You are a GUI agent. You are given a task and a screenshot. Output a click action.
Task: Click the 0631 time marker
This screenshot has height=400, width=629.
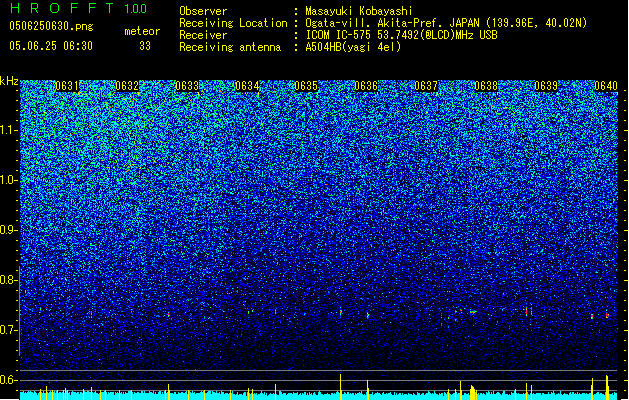tap(67, 86)
